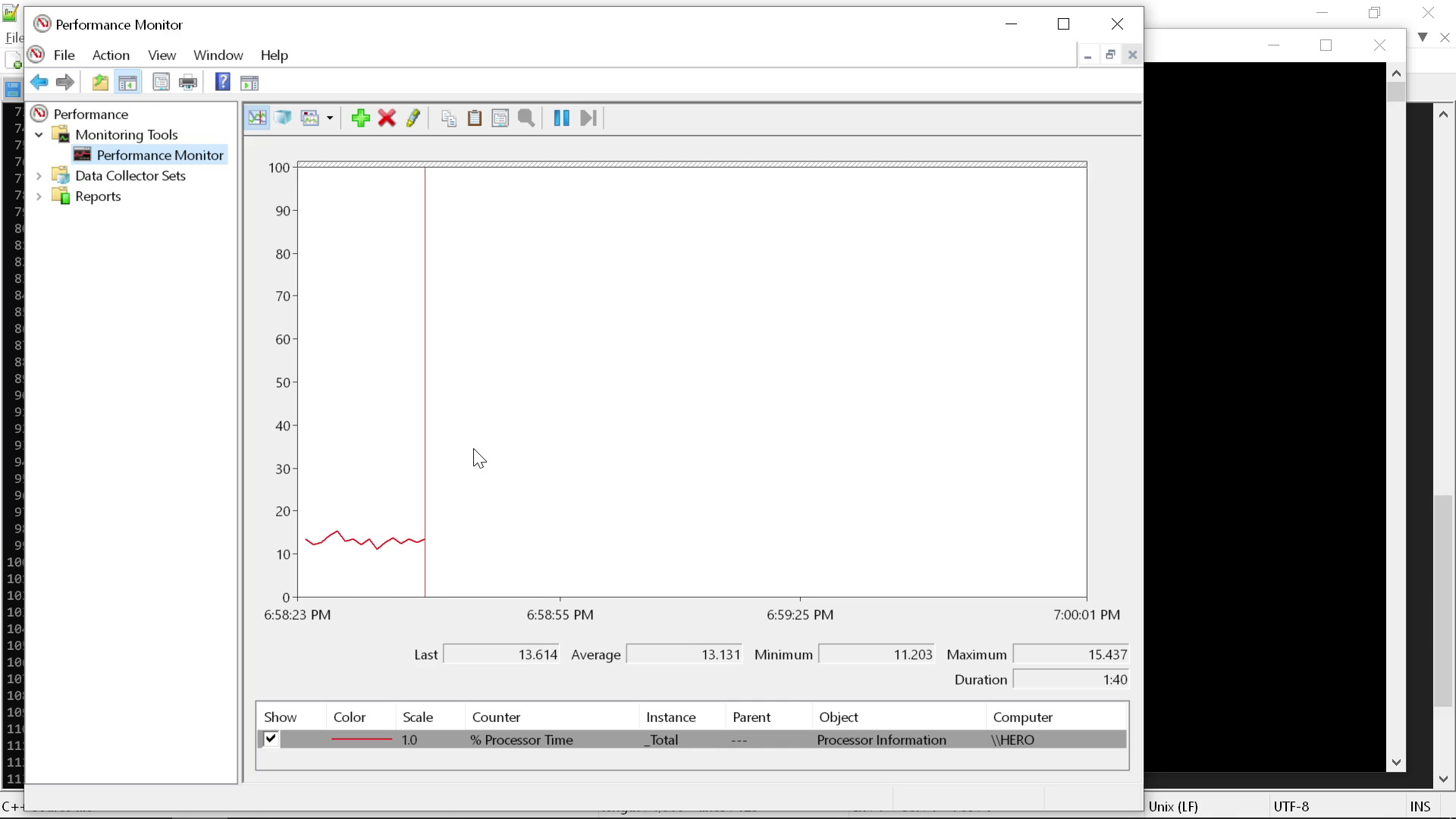Uncheck the % Processor Time show checkbox
Screen dimensions: 1456x819
(x=271, y=739)
